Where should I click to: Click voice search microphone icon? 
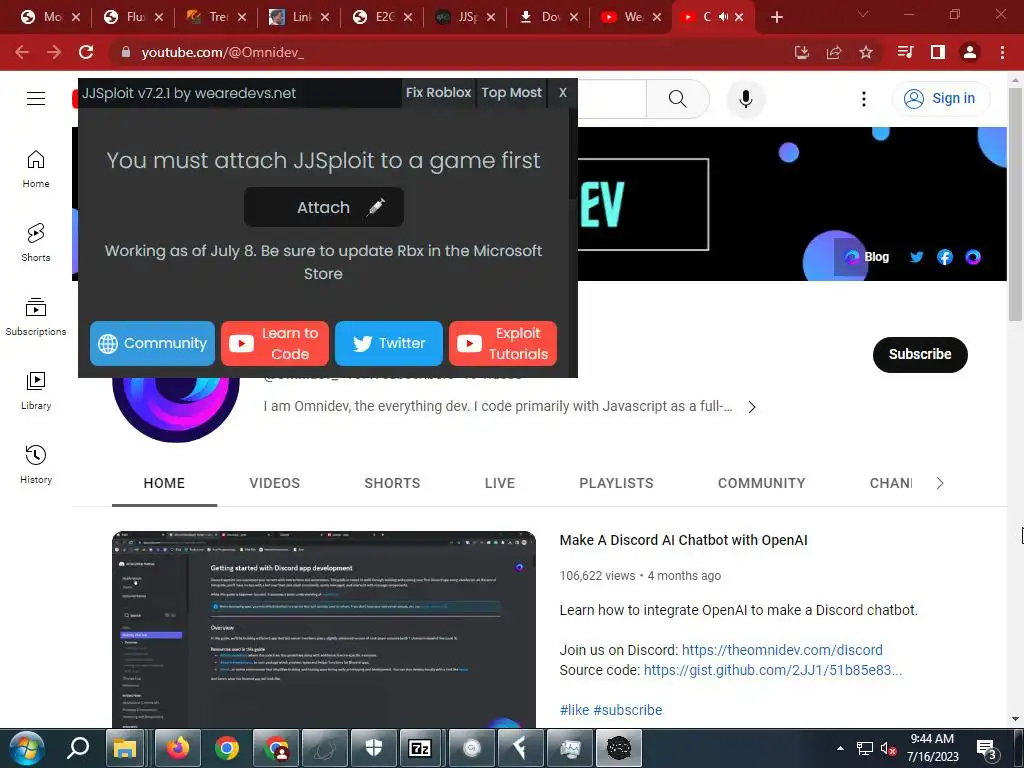tap(746, 99)
